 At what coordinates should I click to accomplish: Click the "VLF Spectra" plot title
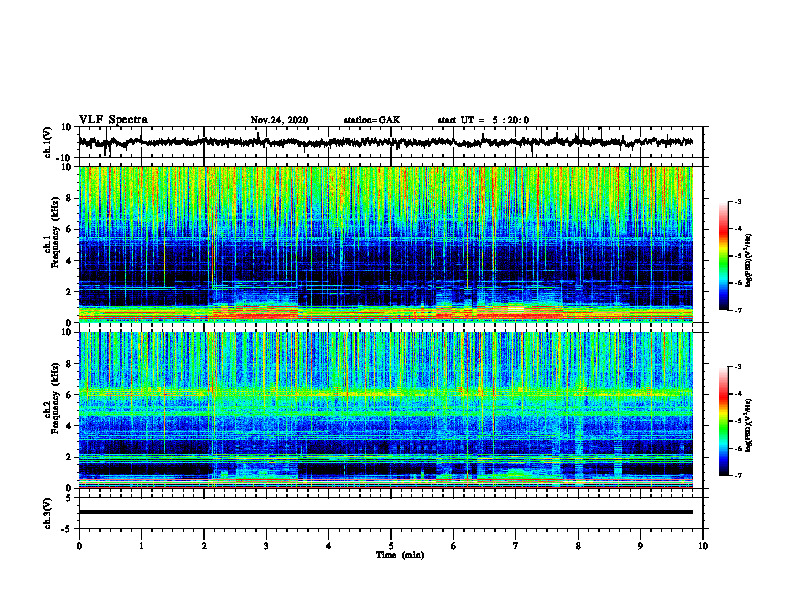[x=113, y=120]
